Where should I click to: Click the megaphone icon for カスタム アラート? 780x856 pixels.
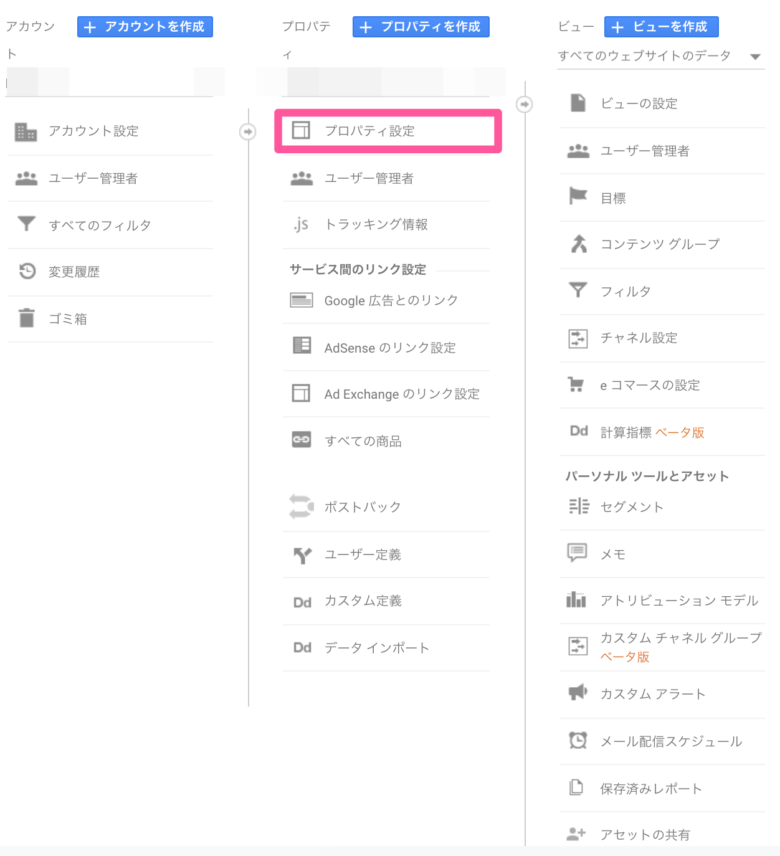[x=577, y=692]
